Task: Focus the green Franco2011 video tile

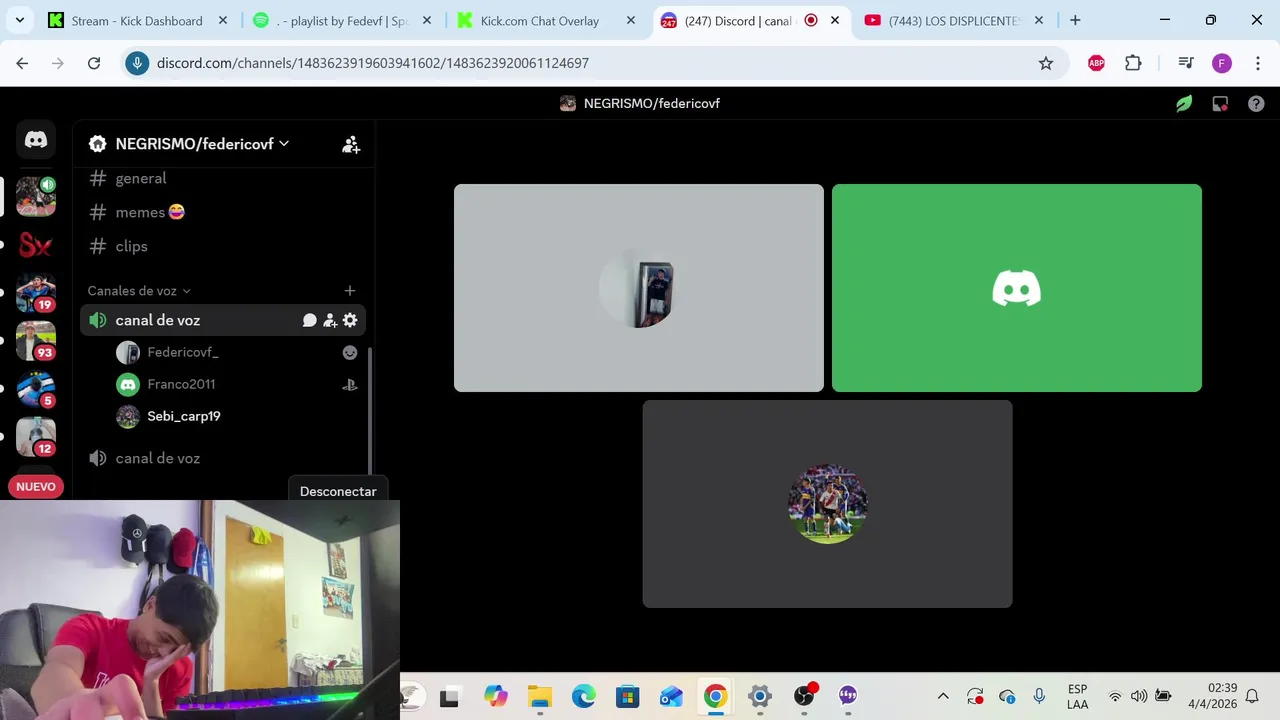Action: [x=1017, y=288]
